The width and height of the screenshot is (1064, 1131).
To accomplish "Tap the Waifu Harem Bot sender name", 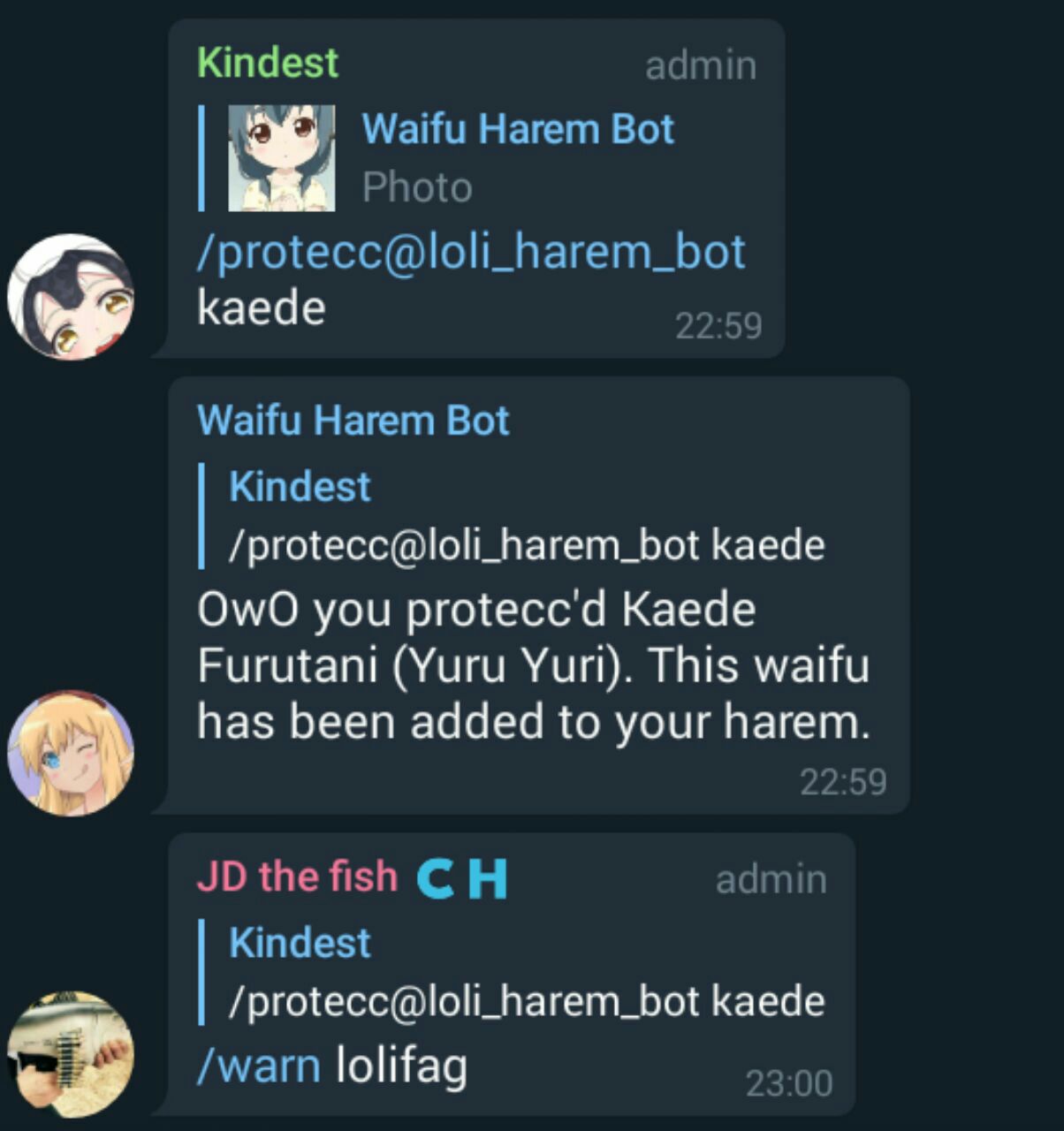I will [x=353, y=421].
